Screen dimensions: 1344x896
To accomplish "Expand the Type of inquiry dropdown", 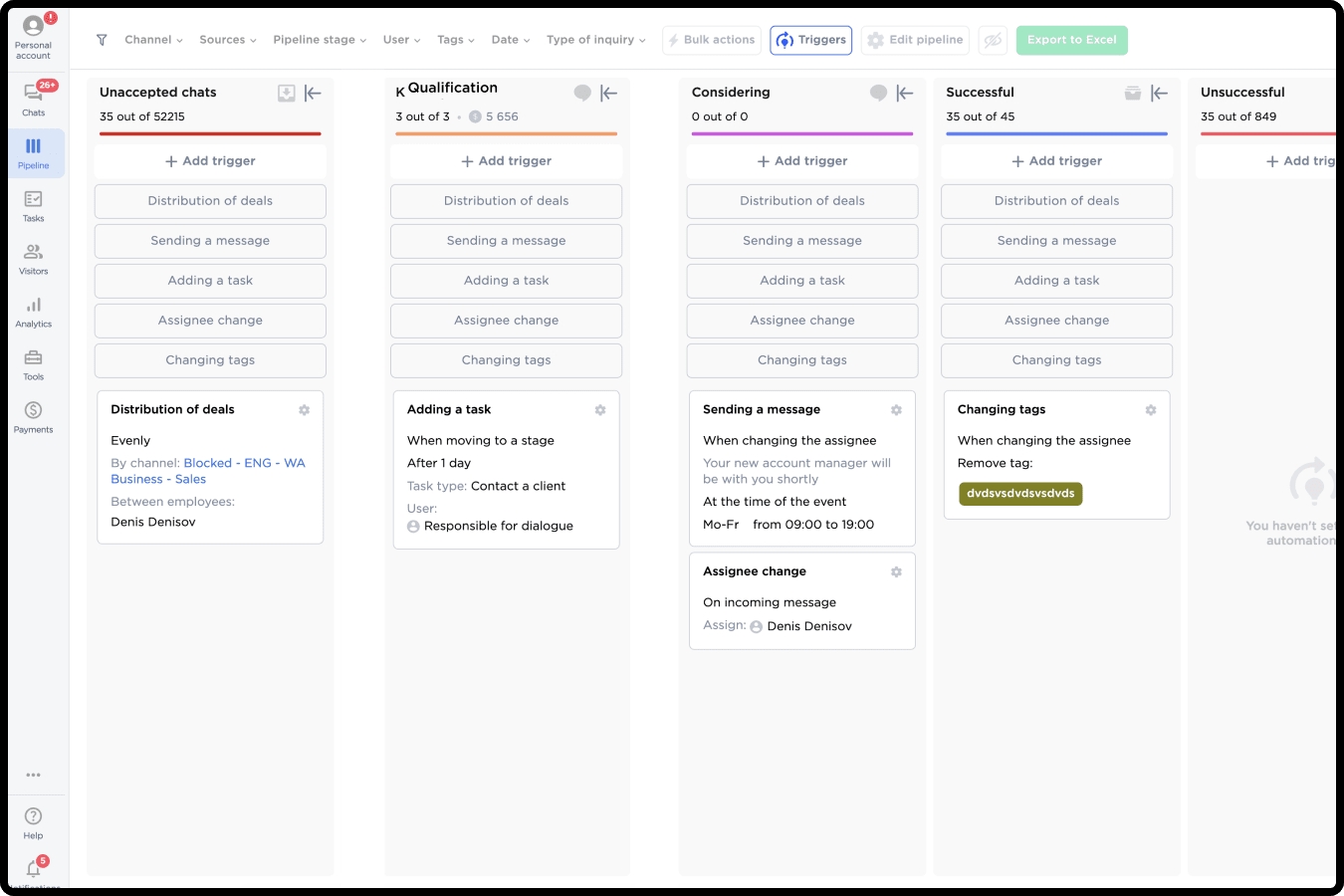I will [x=595, y=40].
